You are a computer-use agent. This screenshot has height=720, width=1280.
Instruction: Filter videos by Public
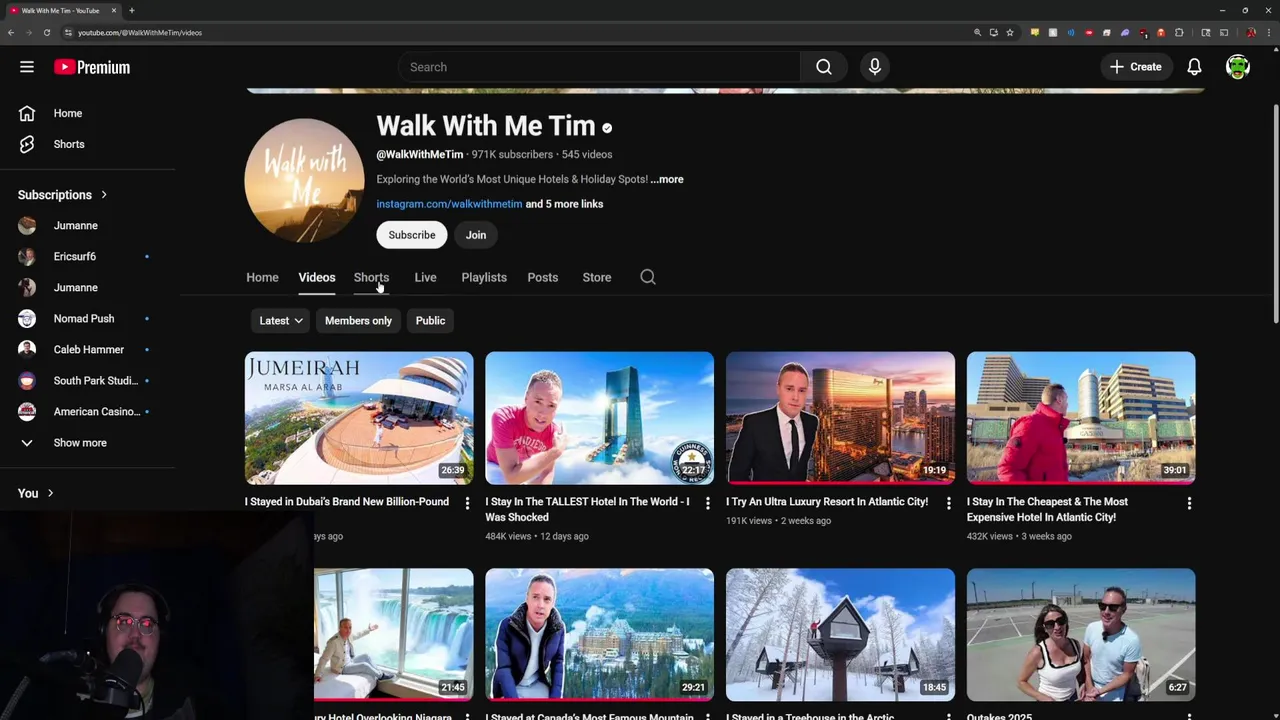[x=430, y=321]
